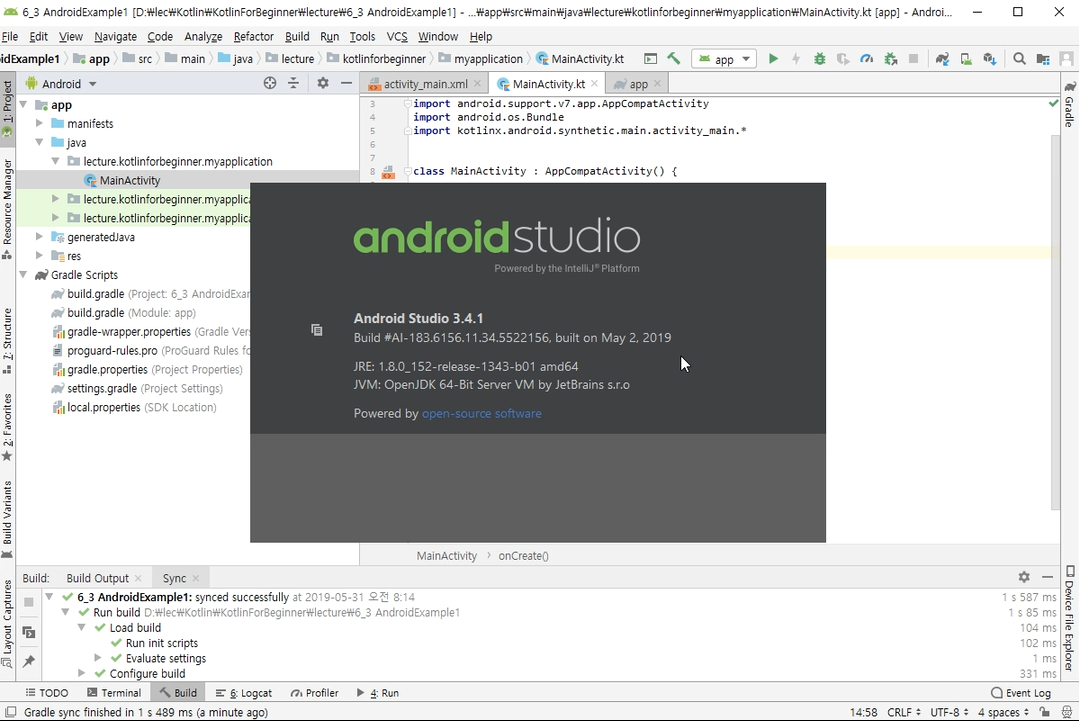Click the editor vertical scrollbar
Viewport: 1079px width, 721px height.
pyautogui.click(x=1056, y=323)
